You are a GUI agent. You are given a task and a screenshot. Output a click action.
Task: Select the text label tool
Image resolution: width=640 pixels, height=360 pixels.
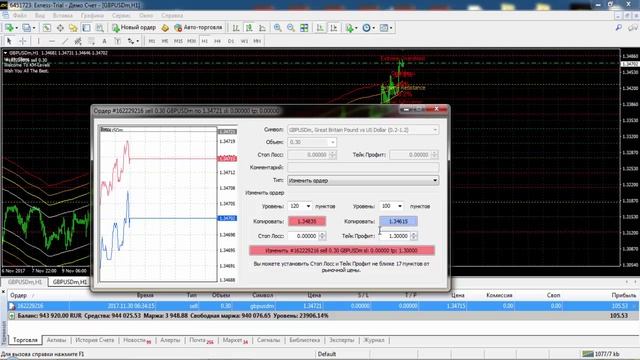point(118,41)
